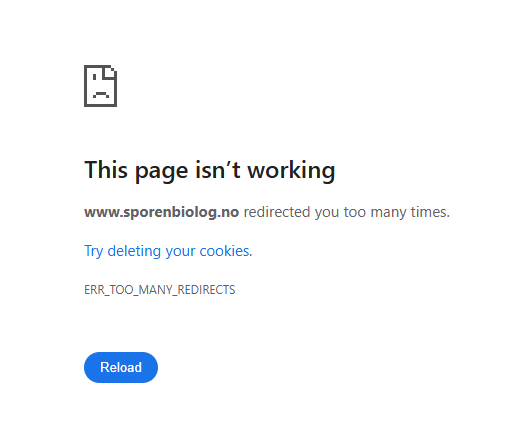Click the word deleting in the cookies link
This screenshot has width=514, height=443.
tap(134, 251)
